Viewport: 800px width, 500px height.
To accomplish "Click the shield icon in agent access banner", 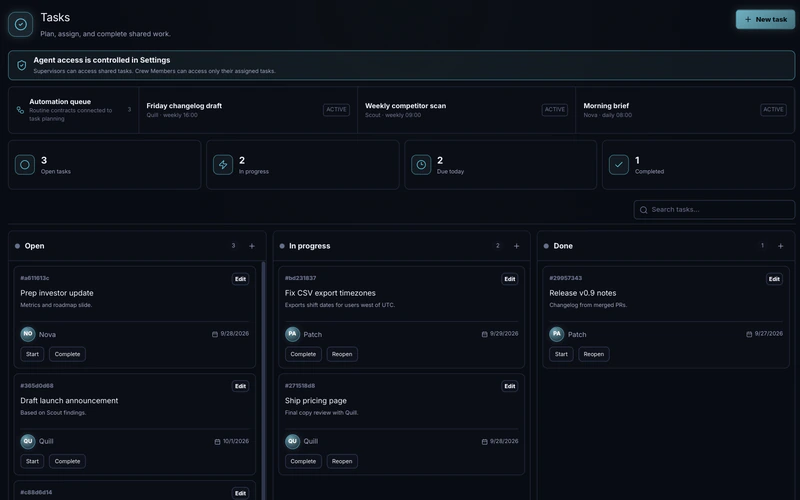I will 21,65.
